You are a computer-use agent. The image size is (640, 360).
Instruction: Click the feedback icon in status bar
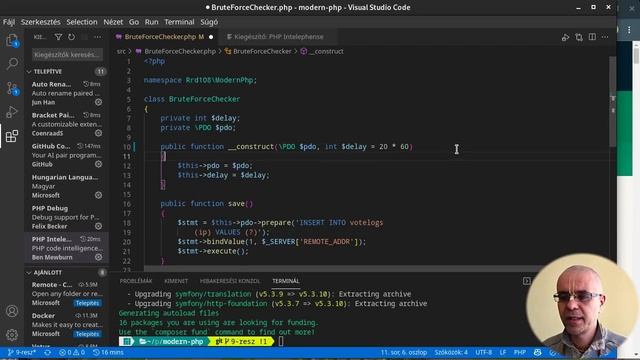pos(538,352)
